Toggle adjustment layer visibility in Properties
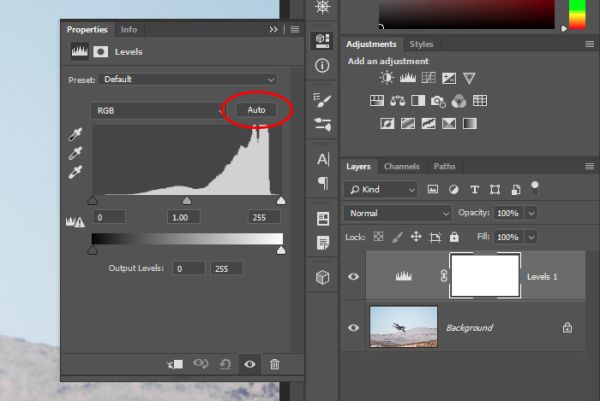This screenshot has width=600, height=401. click(x=250, y=364)
